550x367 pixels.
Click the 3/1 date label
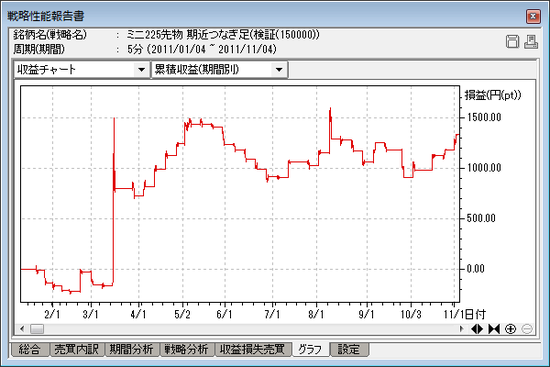(x=90, y=314)
